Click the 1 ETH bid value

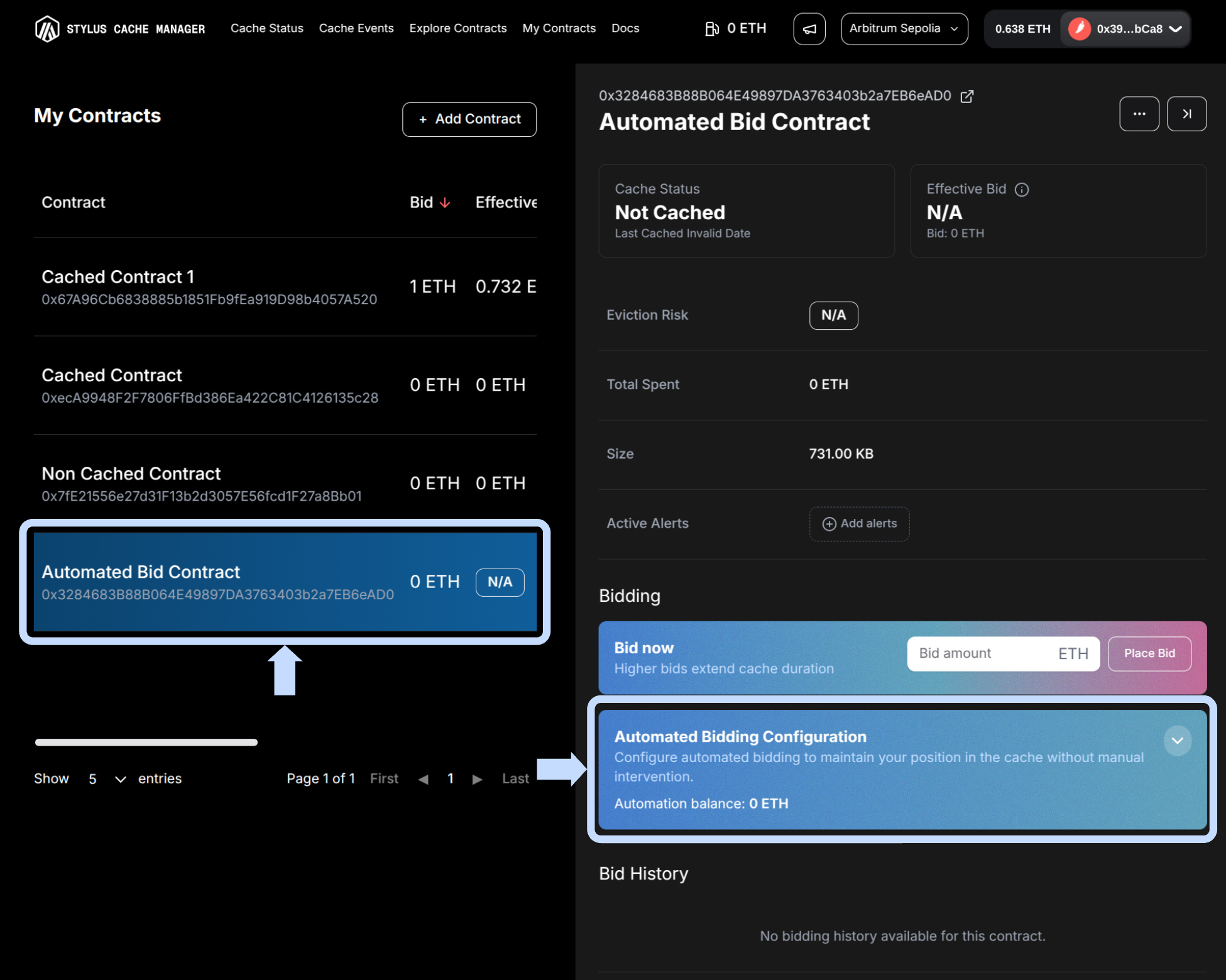coord(433,287)
